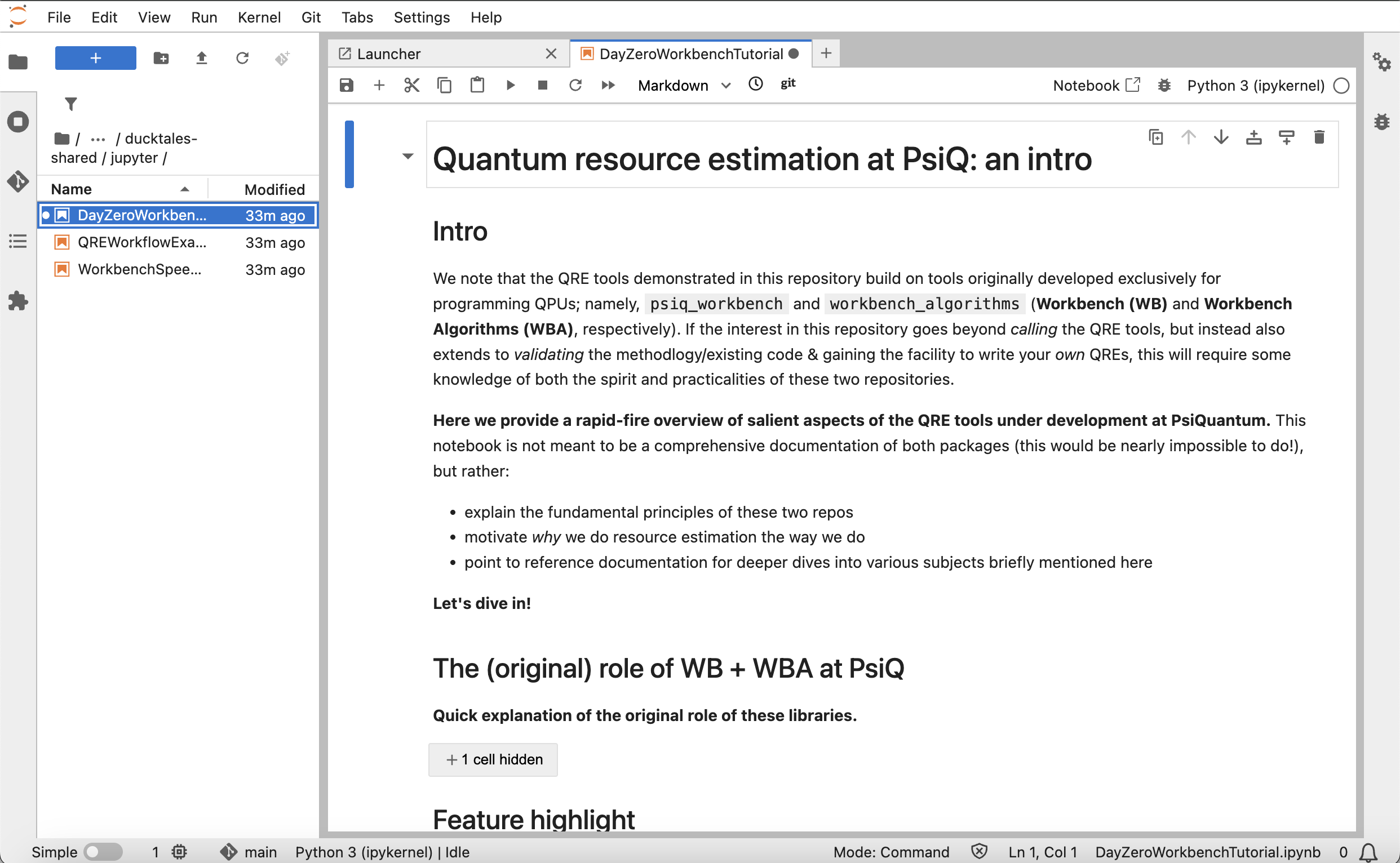Open the Property Inspector gears icon
Screen dimensions: 1400x863
click(1382, 61)
